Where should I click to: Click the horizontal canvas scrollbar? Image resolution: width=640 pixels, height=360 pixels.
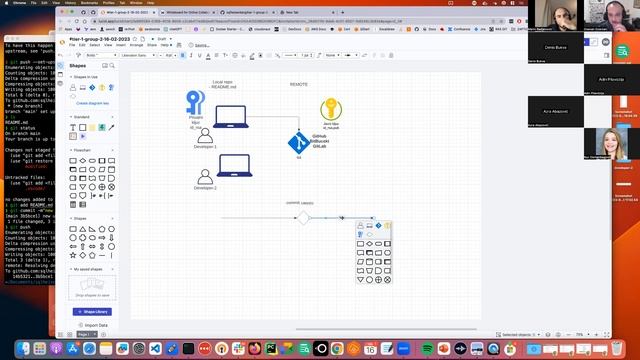pyautogui.click(x=386, y=329)
